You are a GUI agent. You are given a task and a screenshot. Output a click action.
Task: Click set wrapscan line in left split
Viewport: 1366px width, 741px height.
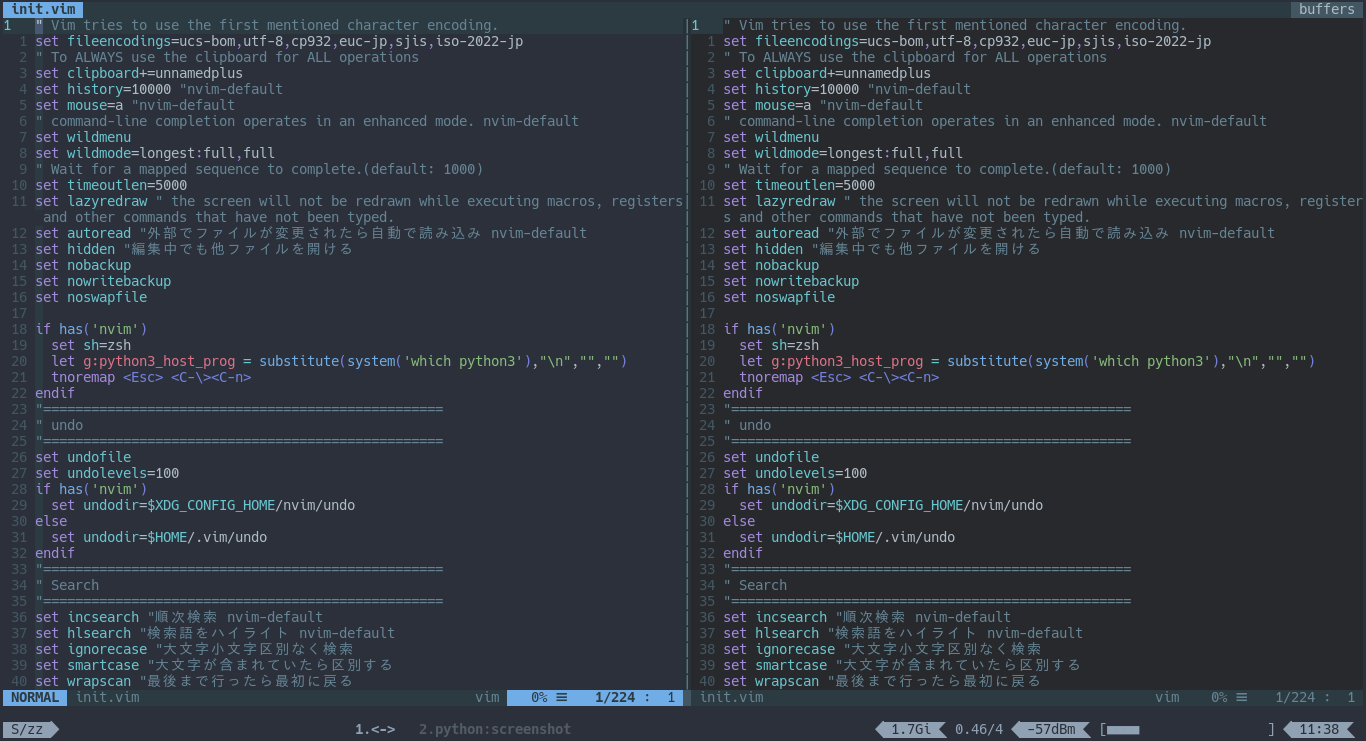tap(194, 681)
